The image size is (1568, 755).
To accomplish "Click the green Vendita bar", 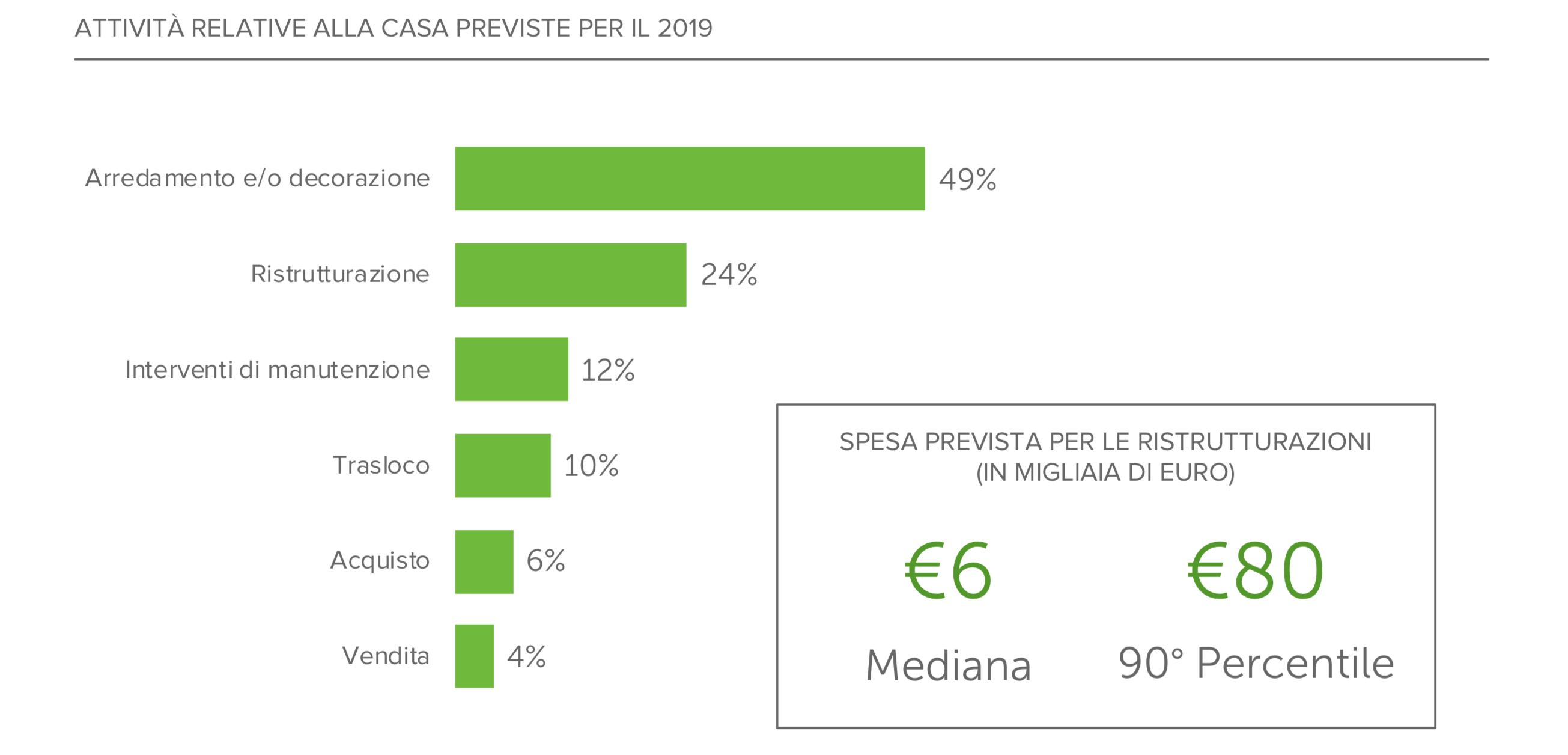I will pos(474,656).
